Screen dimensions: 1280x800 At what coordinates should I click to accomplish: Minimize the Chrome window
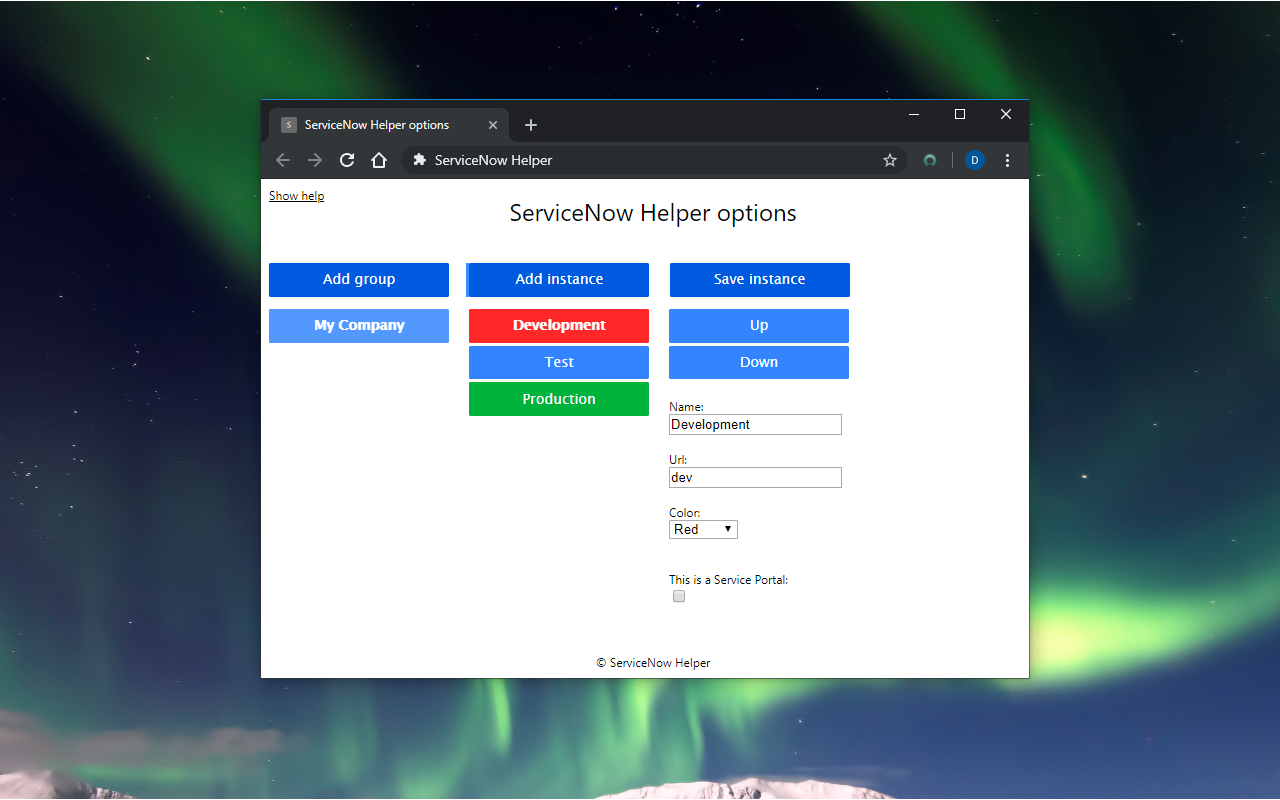point(914,115)
